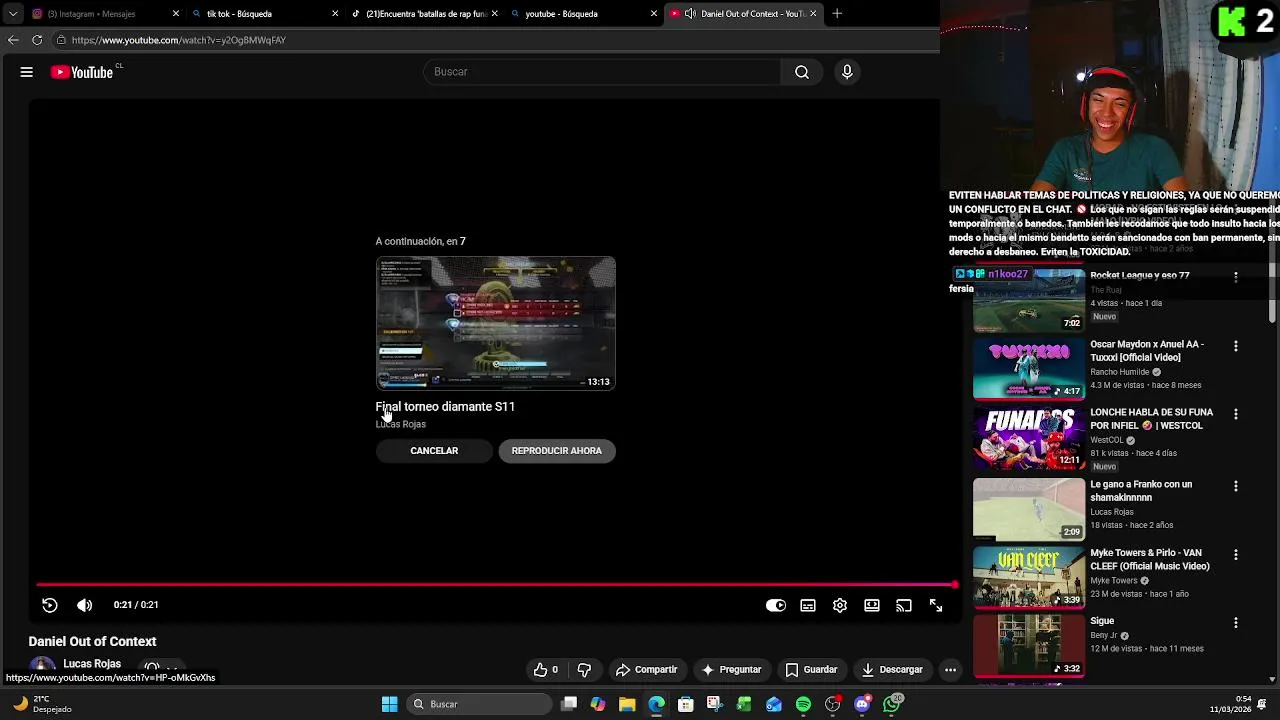1280x720 pixels.
Task: Toggle subtitles captions button
Action: (x=808, y=605)
